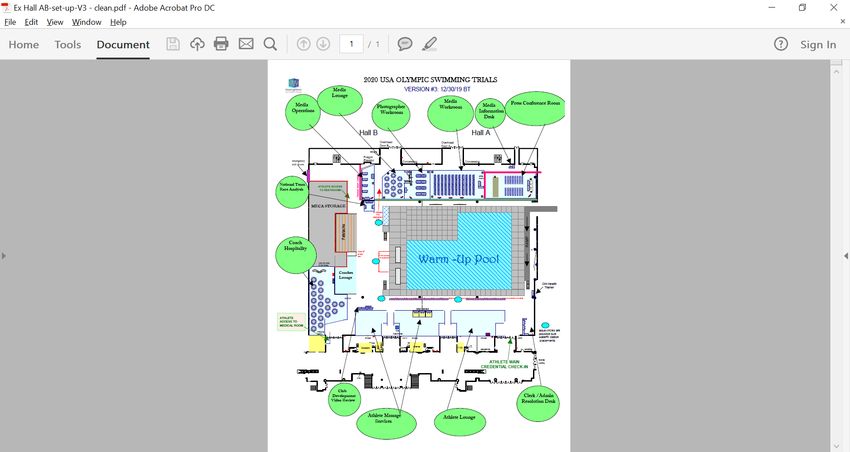Print the document using printer icon

tap(221, 44)
